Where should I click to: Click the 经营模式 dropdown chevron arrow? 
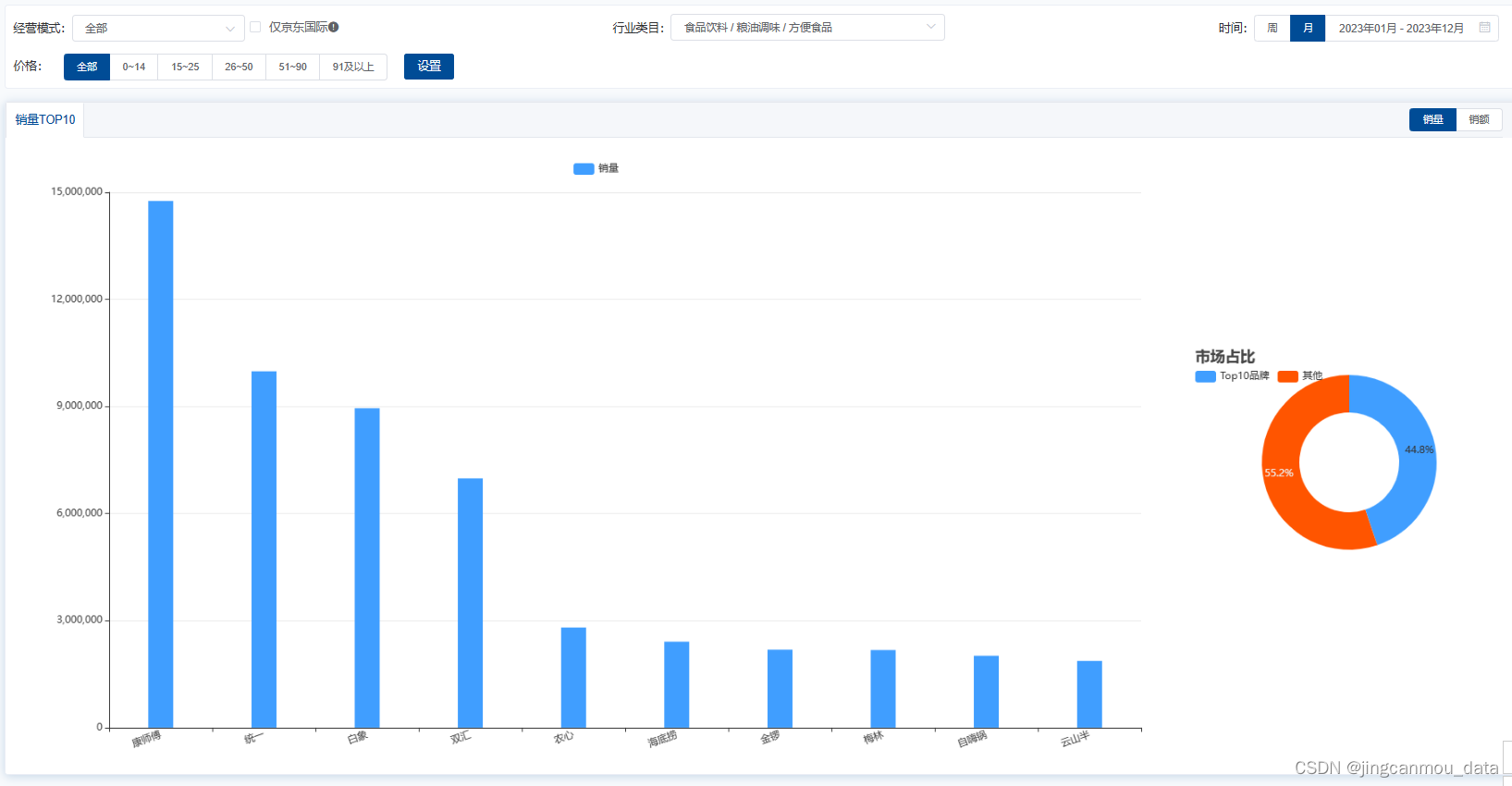click(x=230, y=29)
